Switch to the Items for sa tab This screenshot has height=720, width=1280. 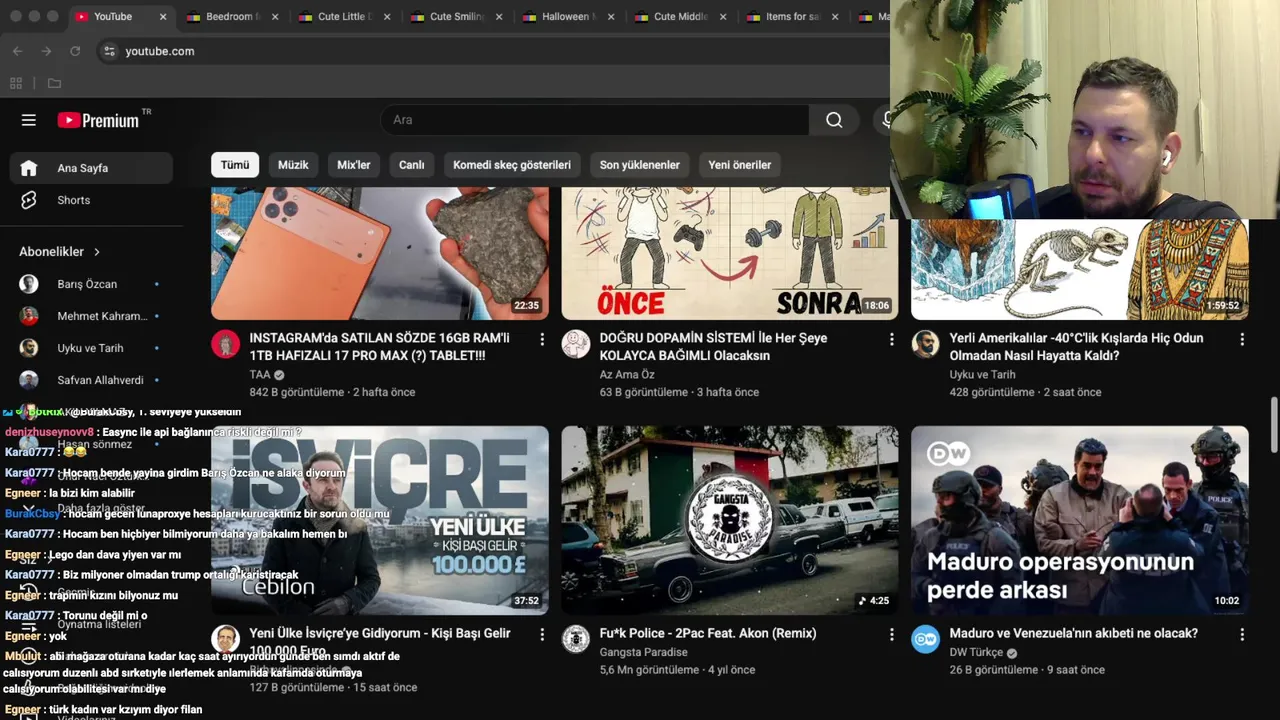[x=794, y=17]
